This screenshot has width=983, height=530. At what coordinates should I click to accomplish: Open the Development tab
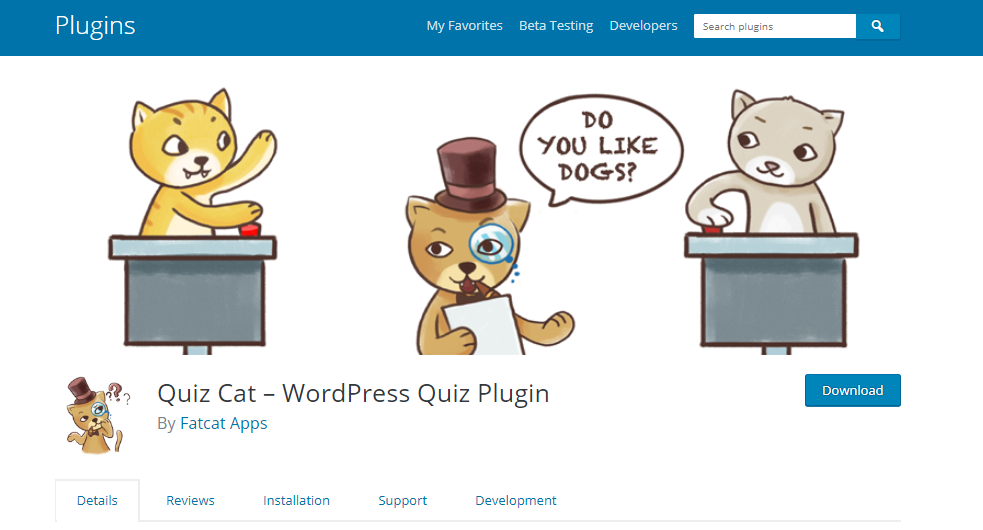[515, 501]
